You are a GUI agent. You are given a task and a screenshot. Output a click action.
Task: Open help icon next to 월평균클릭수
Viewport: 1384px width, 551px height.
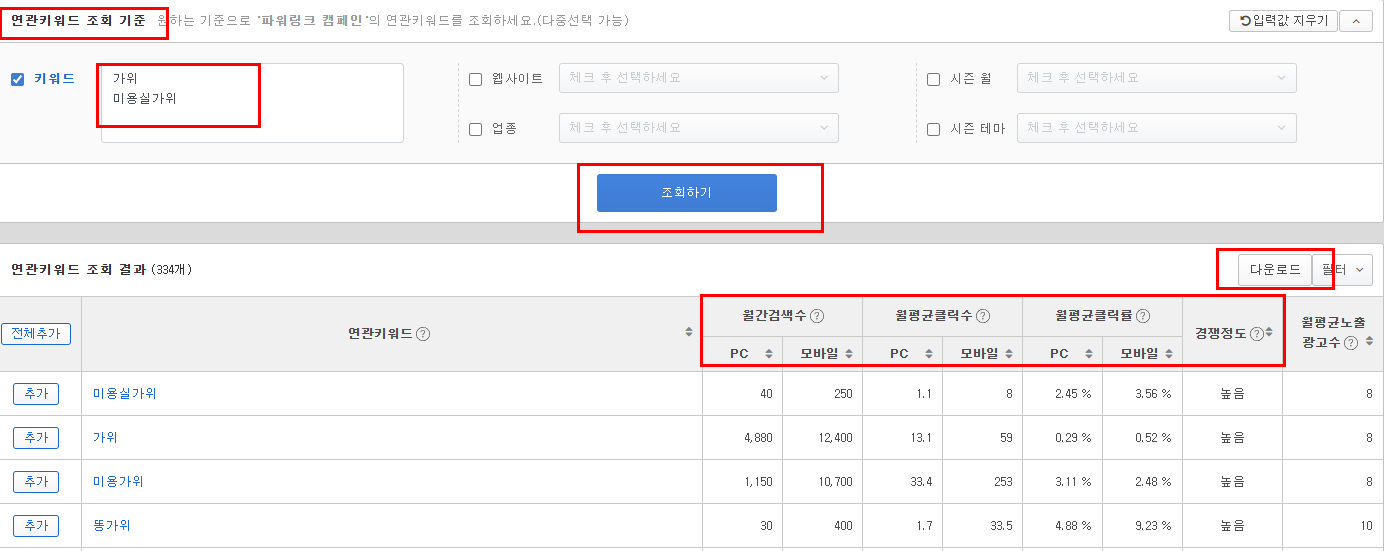[x=983, y=316]
